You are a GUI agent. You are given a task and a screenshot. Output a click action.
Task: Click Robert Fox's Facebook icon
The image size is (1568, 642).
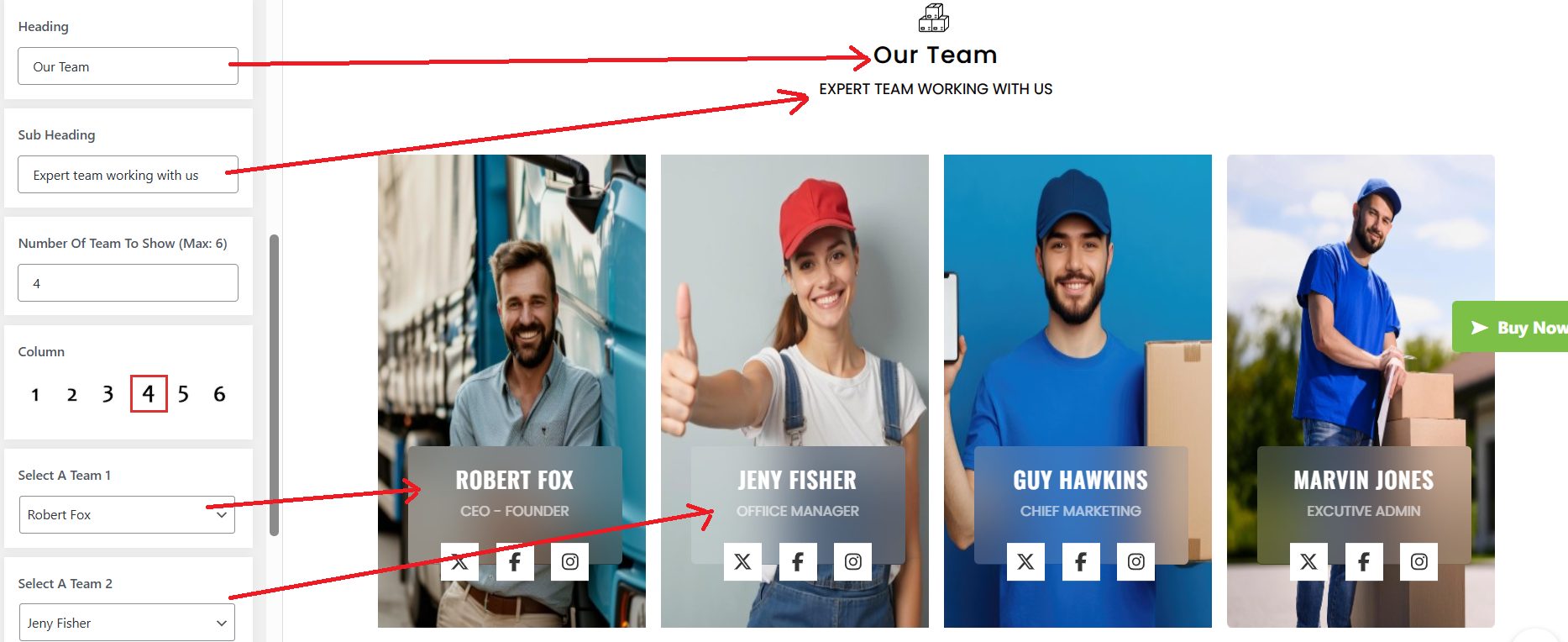coord(515,561)
